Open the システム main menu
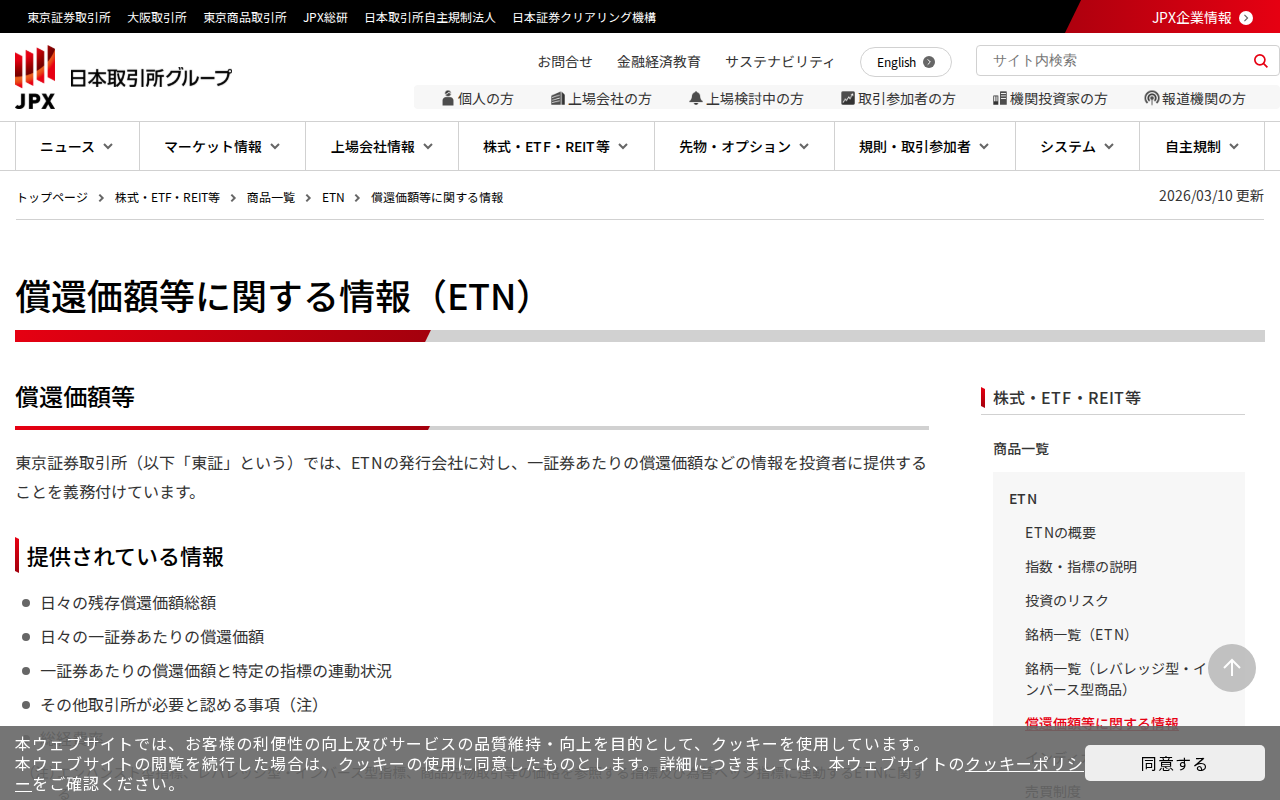The width and height of the screenshot is (1280, 800). pos(1077,146)
